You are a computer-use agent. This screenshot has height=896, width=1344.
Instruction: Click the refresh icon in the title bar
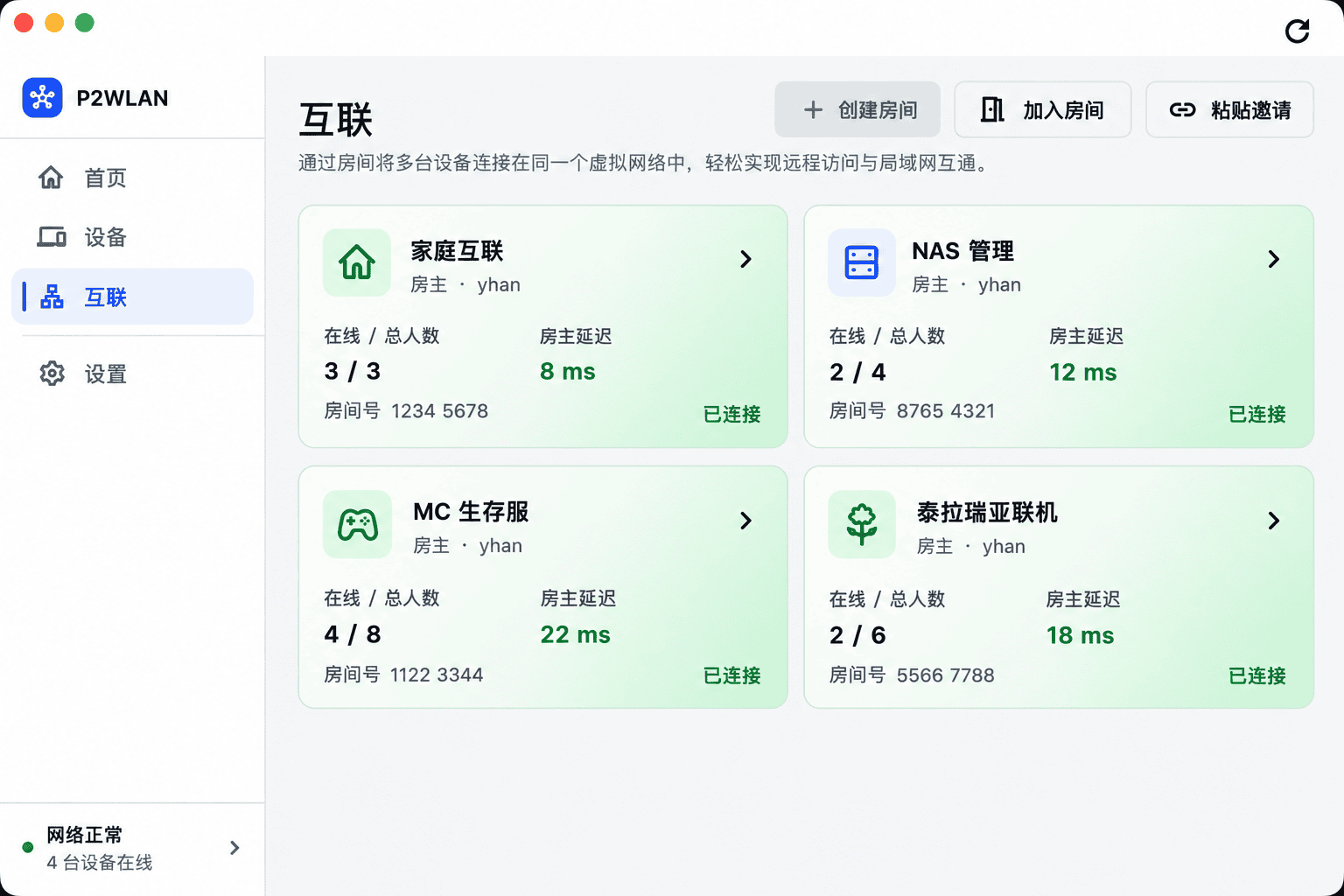[x=1297, y=31]
